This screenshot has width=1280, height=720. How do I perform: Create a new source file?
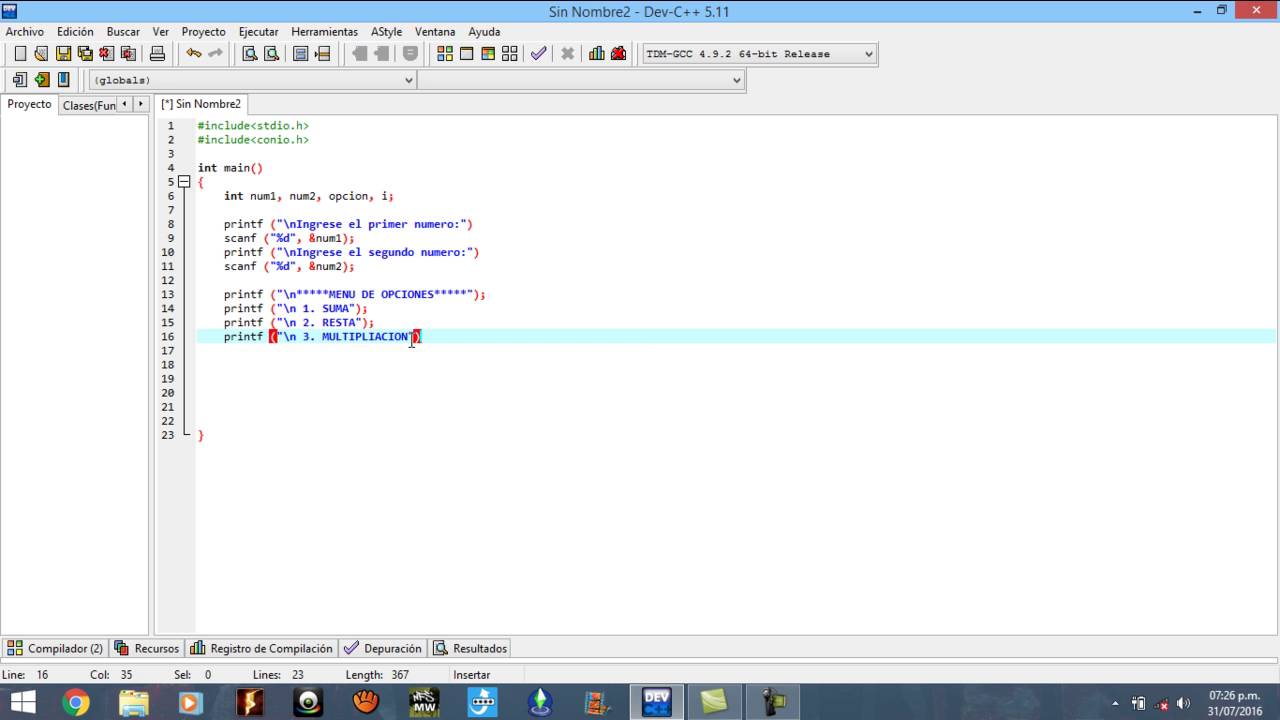[20, 54]
